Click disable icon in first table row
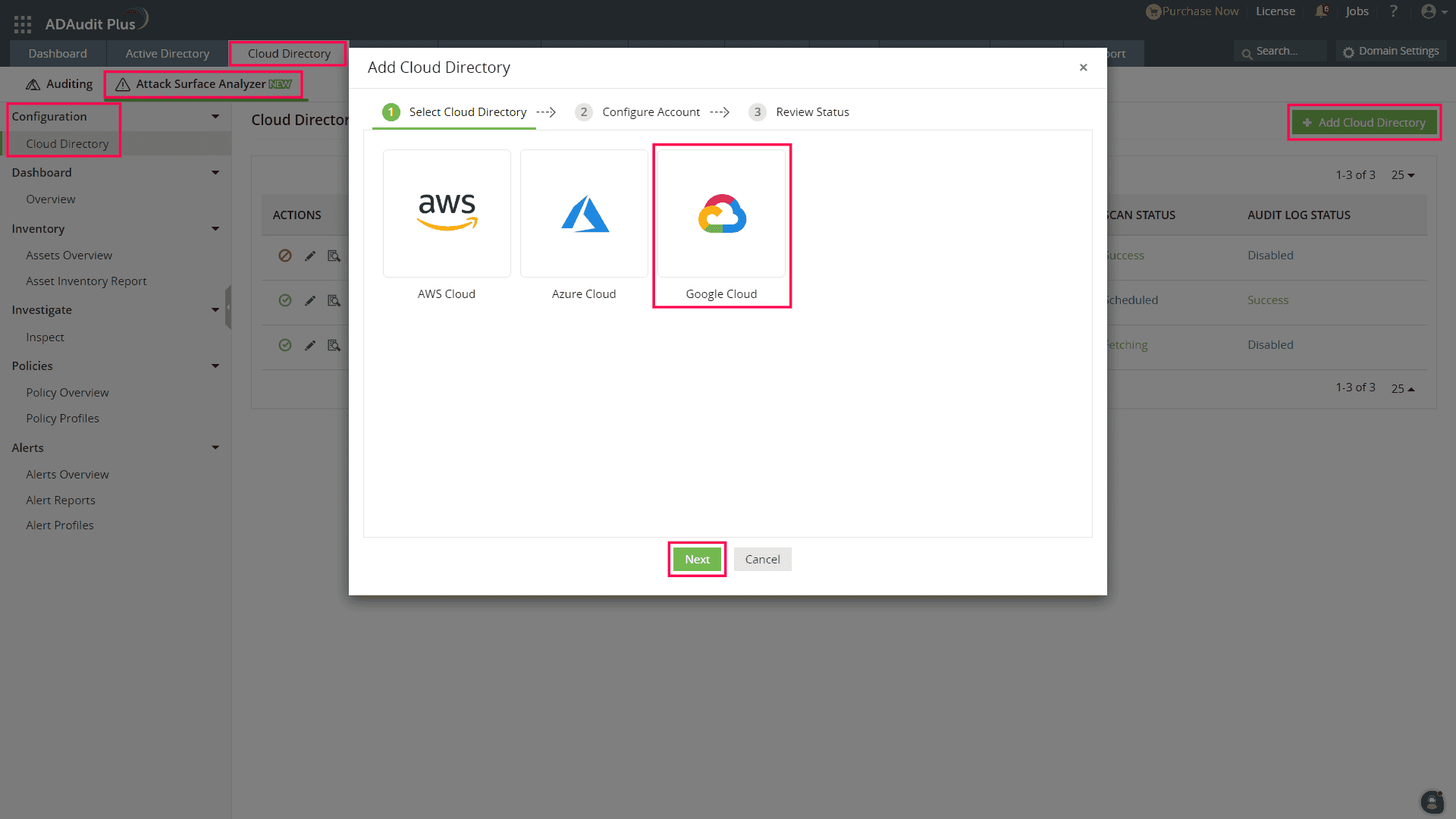 coord(285,256)
